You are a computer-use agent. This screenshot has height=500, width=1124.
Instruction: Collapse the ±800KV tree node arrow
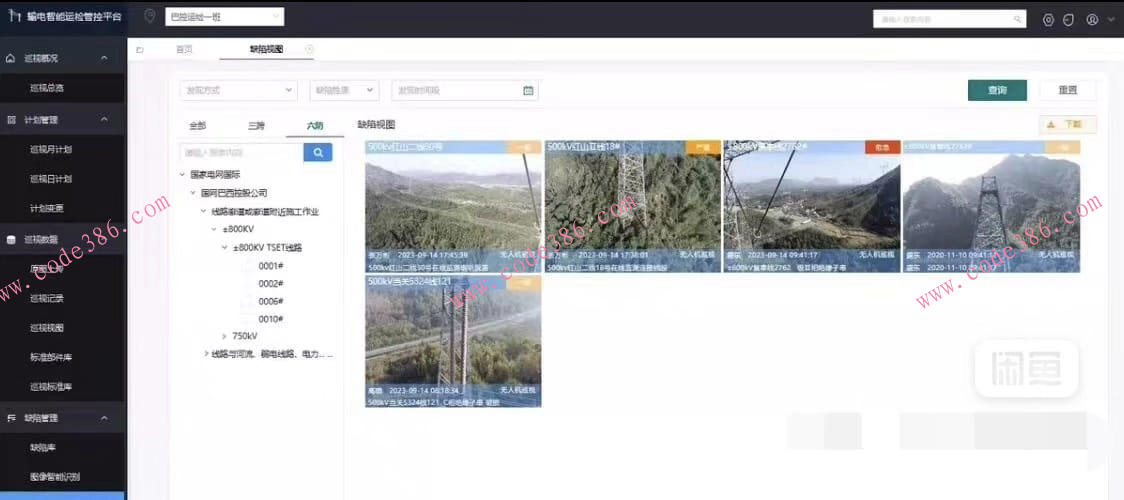tap(214, 229)
